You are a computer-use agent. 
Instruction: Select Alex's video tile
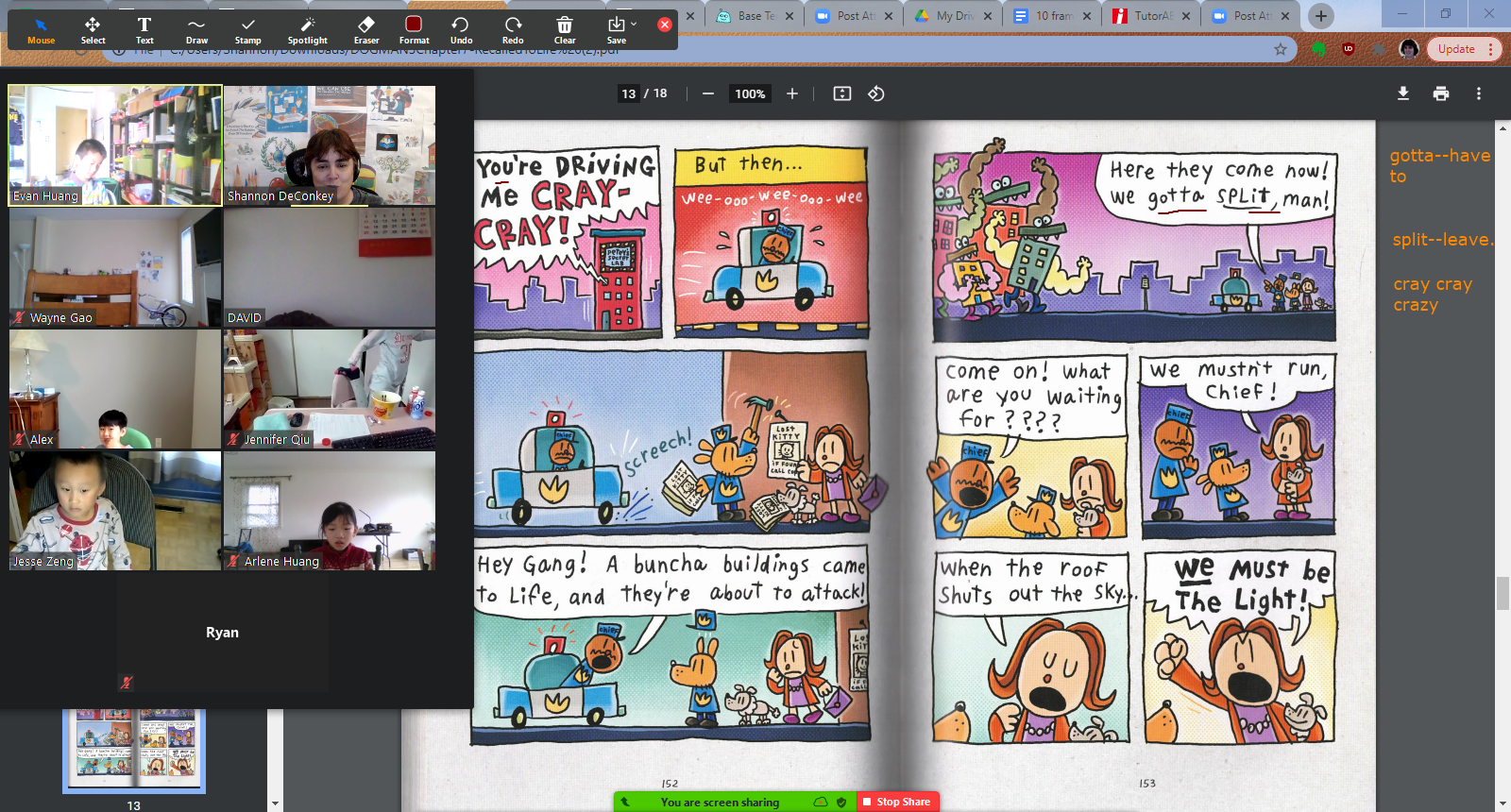click(x=115, y=389)
